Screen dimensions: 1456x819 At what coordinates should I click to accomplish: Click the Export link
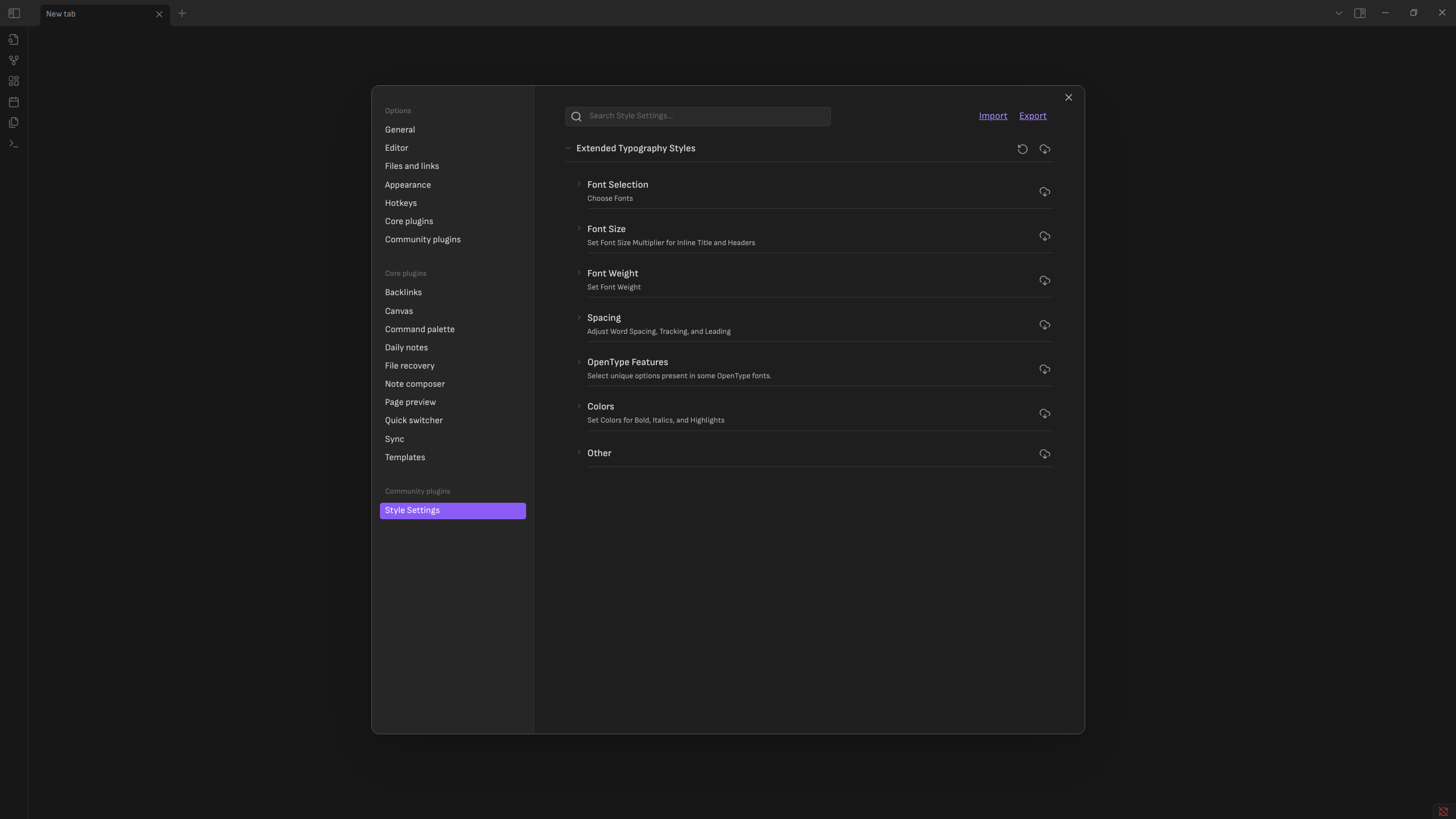coord(1032,116)
